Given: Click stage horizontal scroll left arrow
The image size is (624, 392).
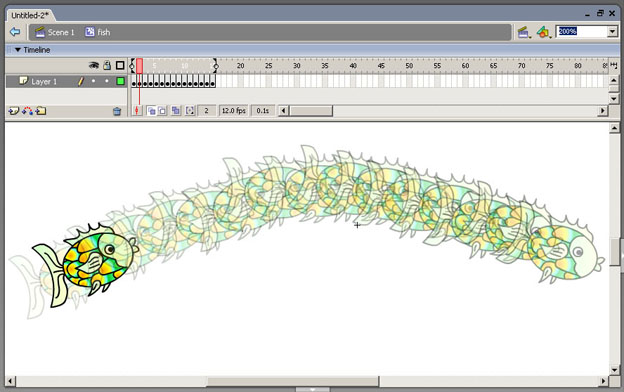Looking at the screenshot, I should [11, 381].
